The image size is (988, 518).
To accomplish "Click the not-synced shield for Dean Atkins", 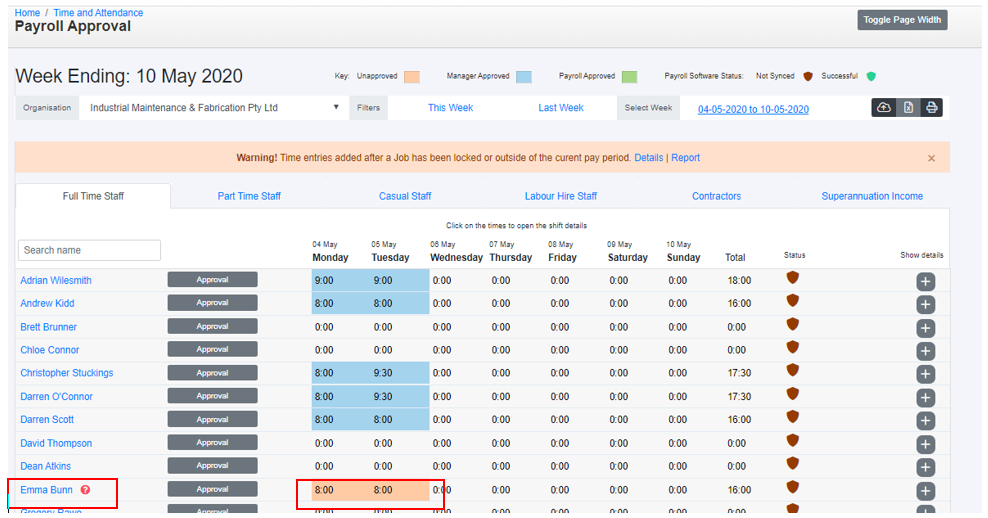I will point(793,463).
